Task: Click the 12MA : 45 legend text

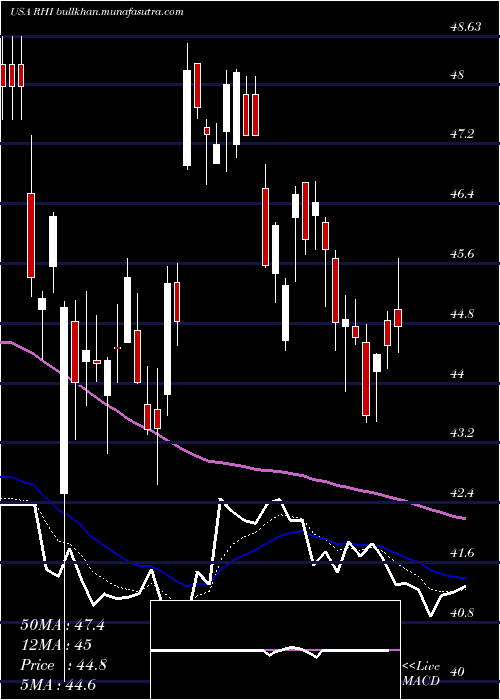Action: click(x=56, y=645)
